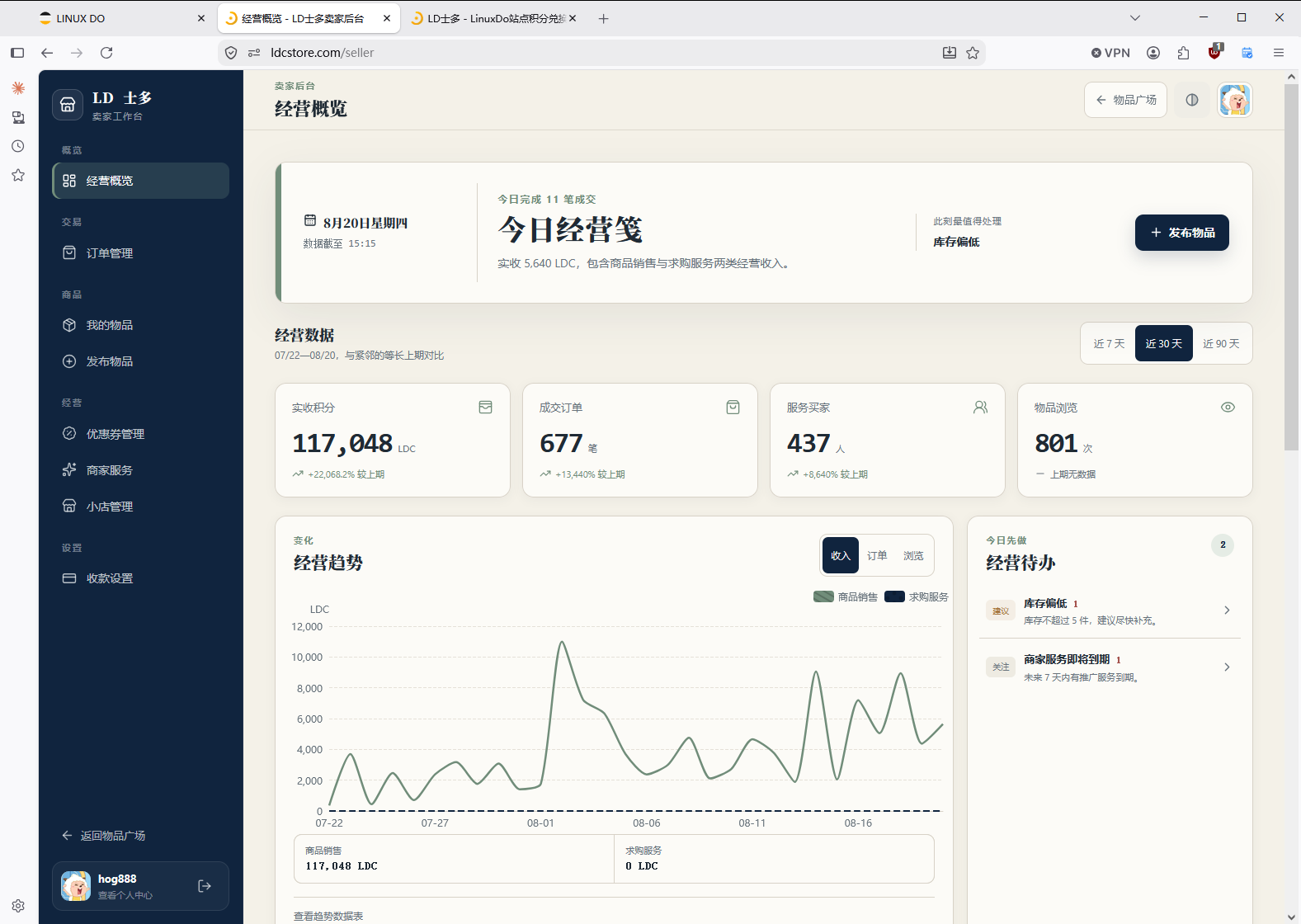Viewport: 1301px width, 924px height.
Task: Click the 实收积分 card icon
Action: tap(485, 408)
